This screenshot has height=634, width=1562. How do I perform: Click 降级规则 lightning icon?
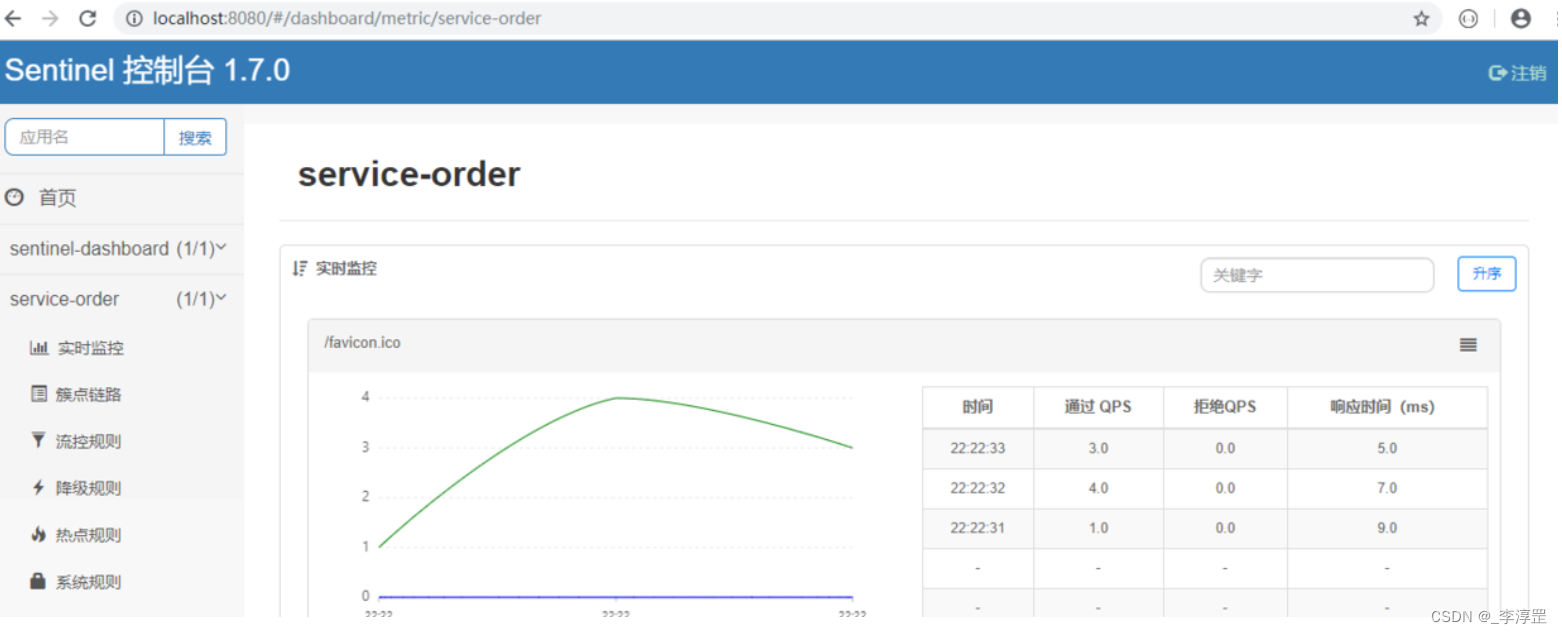[x=39, y=488]
